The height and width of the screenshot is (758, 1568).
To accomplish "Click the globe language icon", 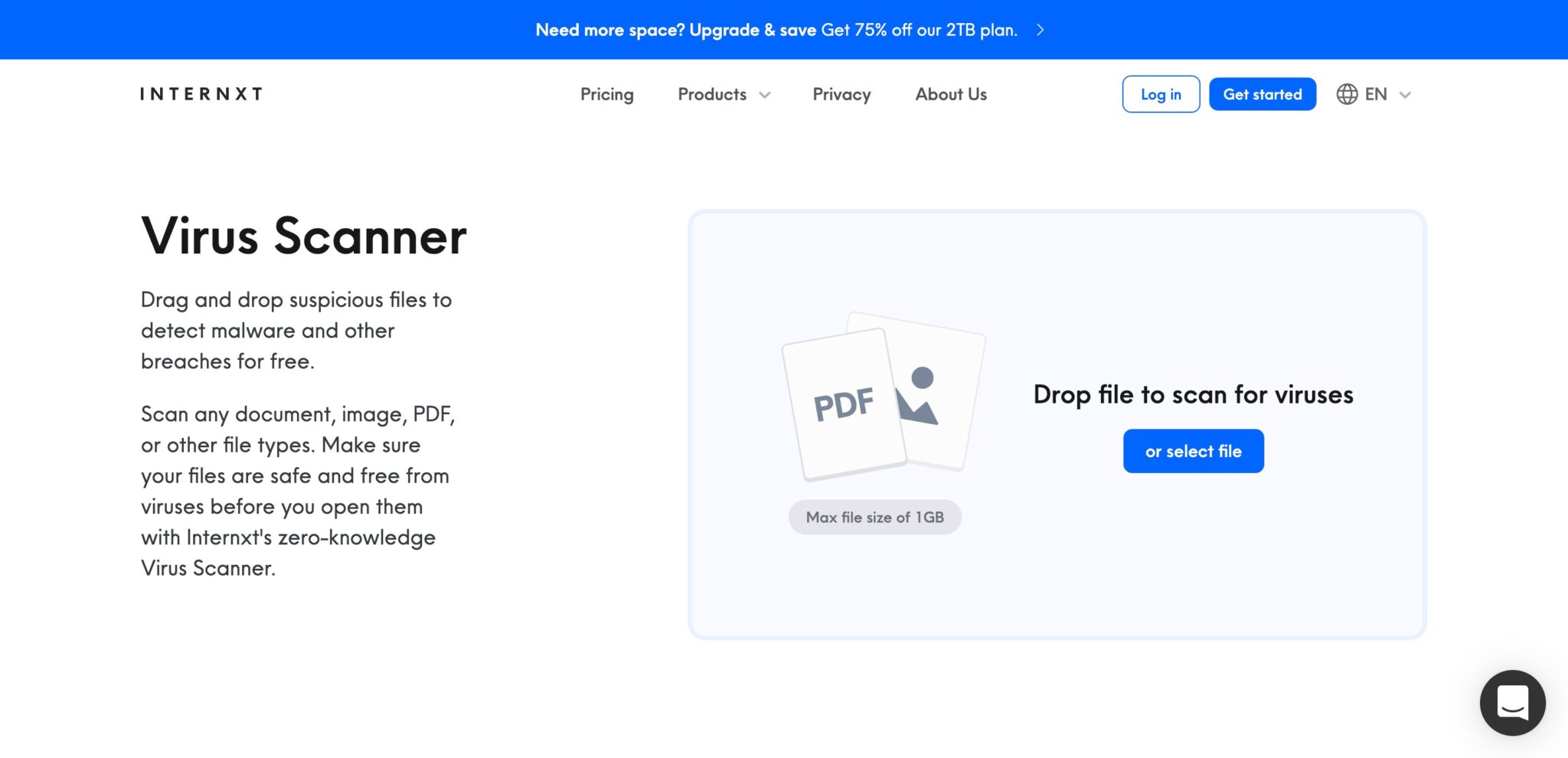I will tap(1346, 94).
